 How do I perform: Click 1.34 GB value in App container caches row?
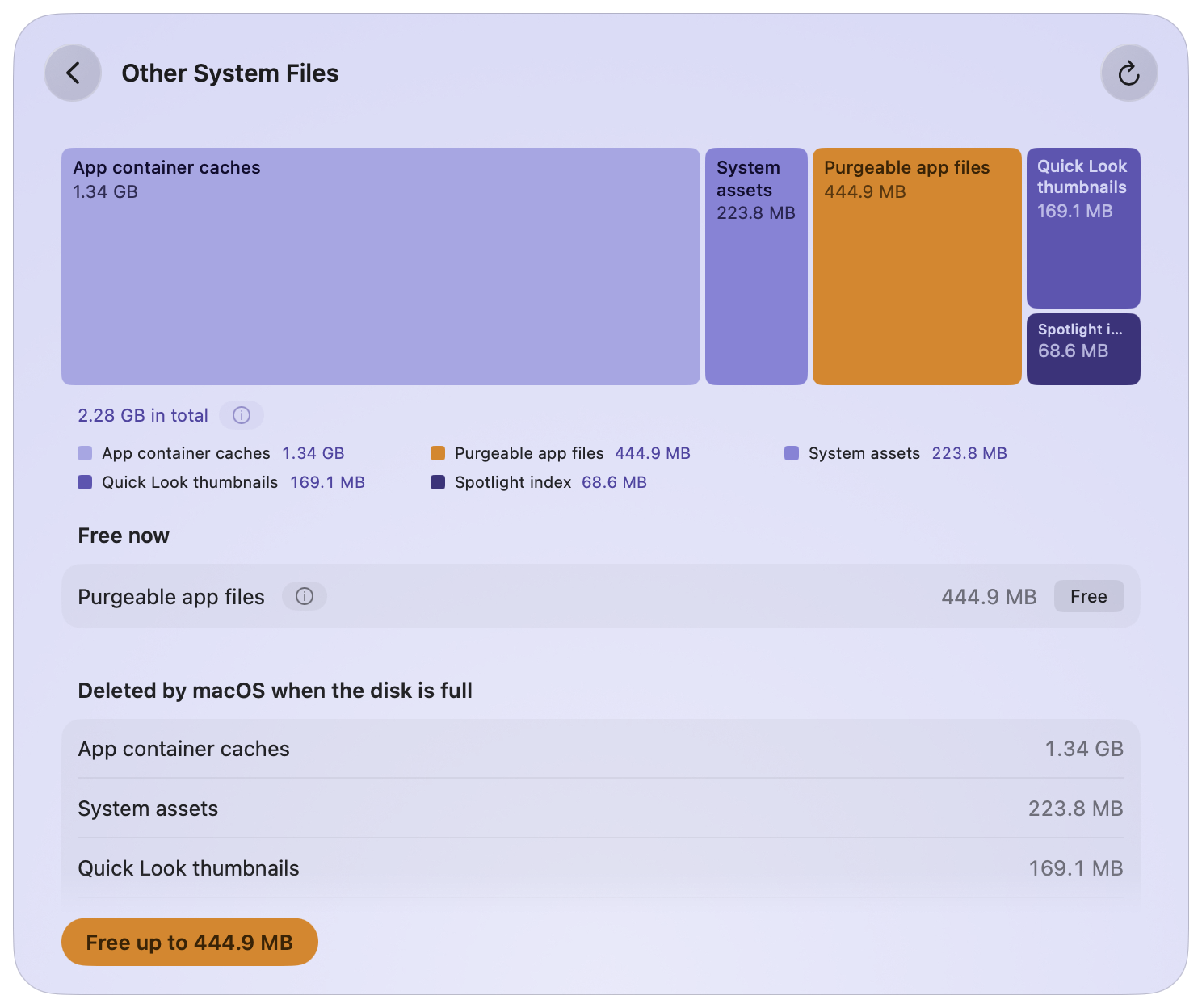1084,749
